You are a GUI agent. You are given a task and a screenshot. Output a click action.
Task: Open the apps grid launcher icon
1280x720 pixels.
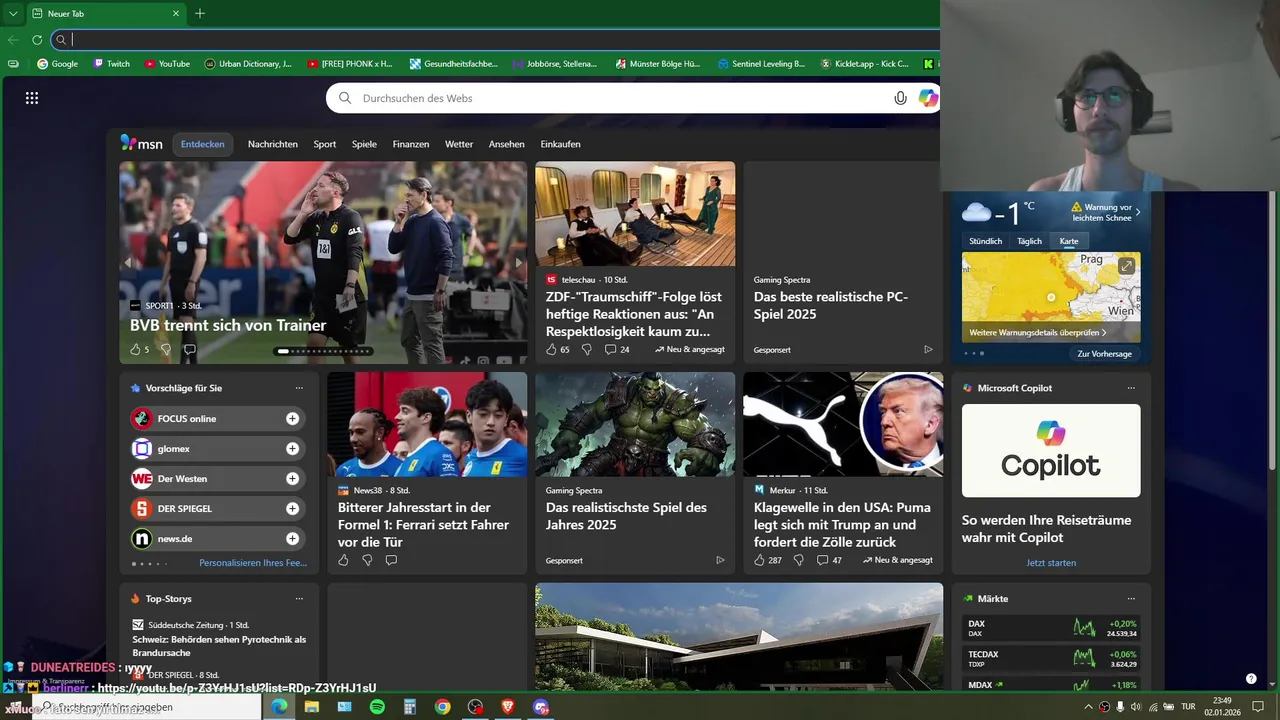(32, 98)
